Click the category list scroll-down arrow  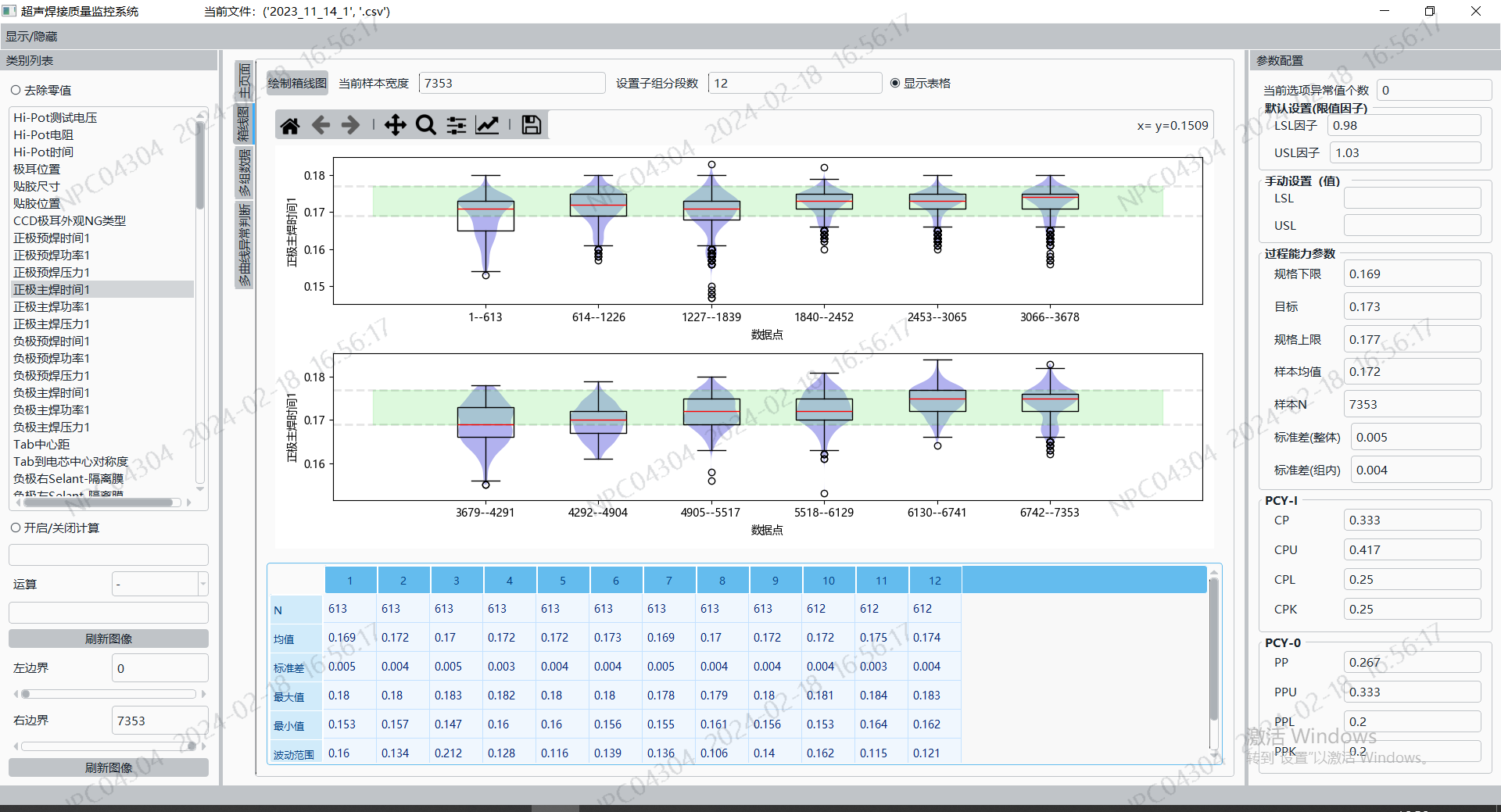[x=200, y=489]
